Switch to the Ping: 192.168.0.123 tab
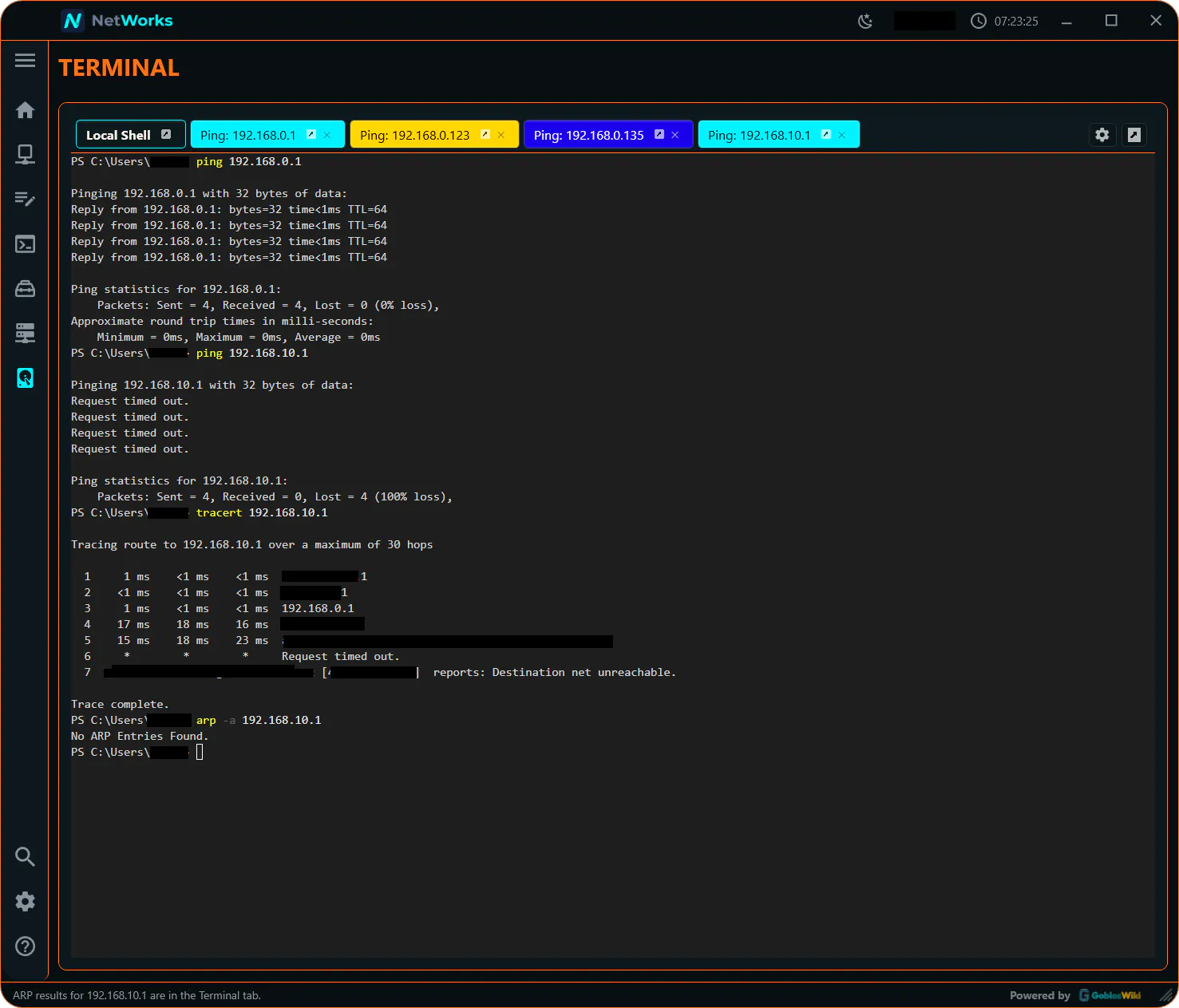The width and height of the screenshot is (1179, 1008). [434, 135]
